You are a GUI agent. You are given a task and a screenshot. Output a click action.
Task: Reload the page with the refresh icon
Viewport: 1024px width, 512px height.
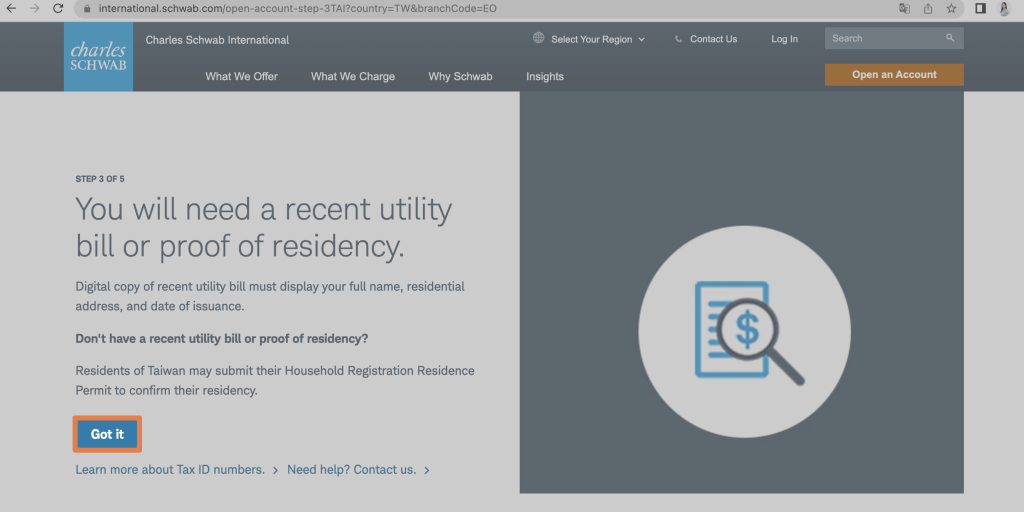[58, 8]
